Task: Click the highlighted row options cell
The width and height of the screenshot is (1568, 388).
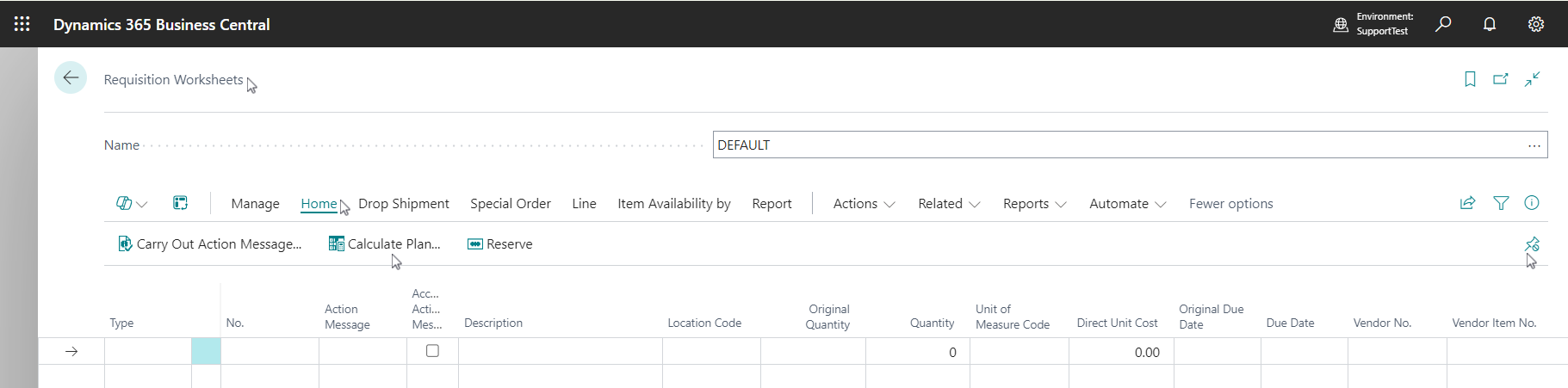Action: coord(206,351)
